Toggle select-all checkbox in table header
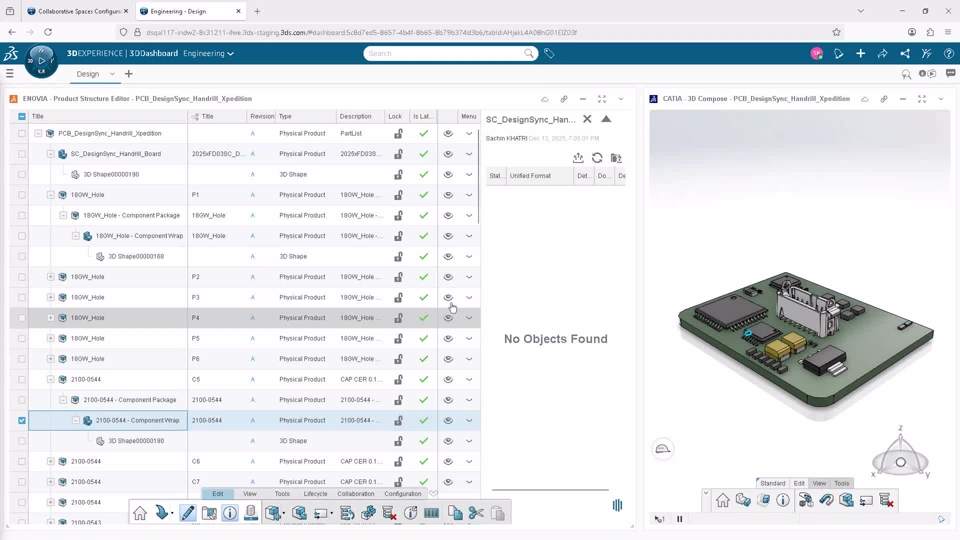Screen dimensions: 960x540 (22, 116)
